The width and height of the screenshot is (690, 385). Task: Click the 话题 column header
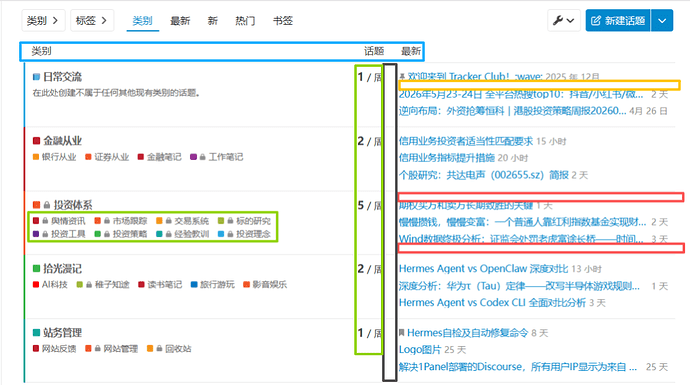374,51
